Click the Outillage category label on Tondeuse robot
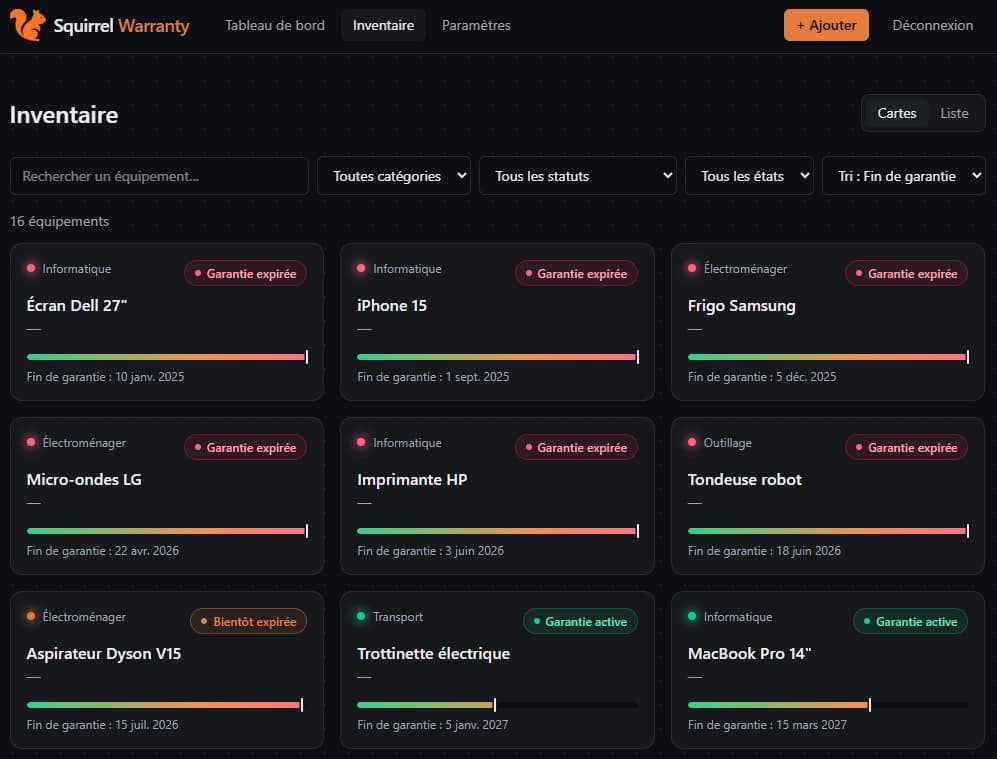Viewport: 997px width, 759px height. (x=727, y=442)
